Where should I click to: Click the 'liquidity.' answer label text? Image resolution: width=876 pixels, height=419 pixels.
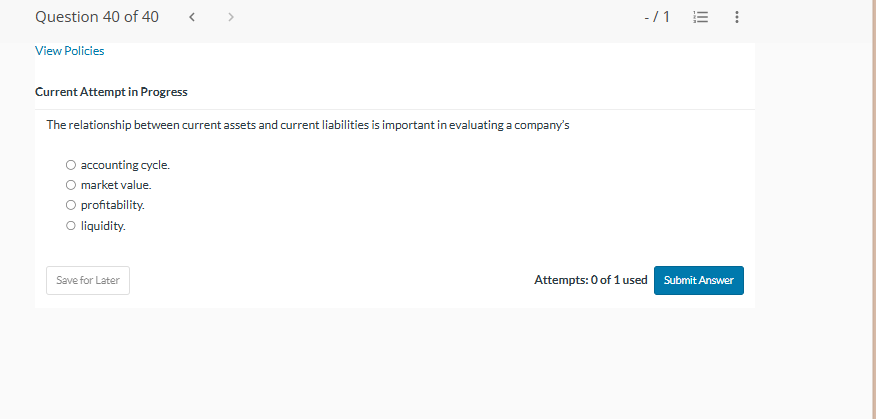pos(103,226)
